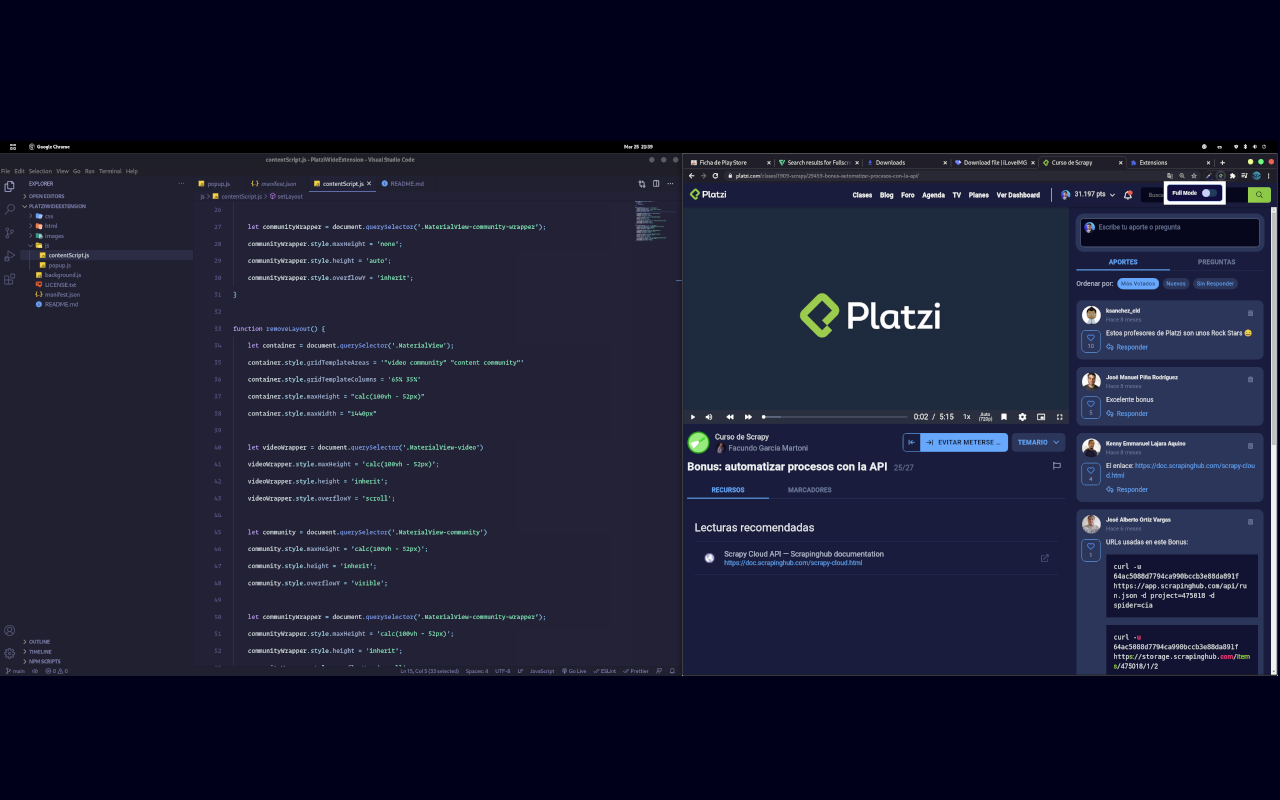Open the TEMARIO dropdown

(x=1038, y=442)
